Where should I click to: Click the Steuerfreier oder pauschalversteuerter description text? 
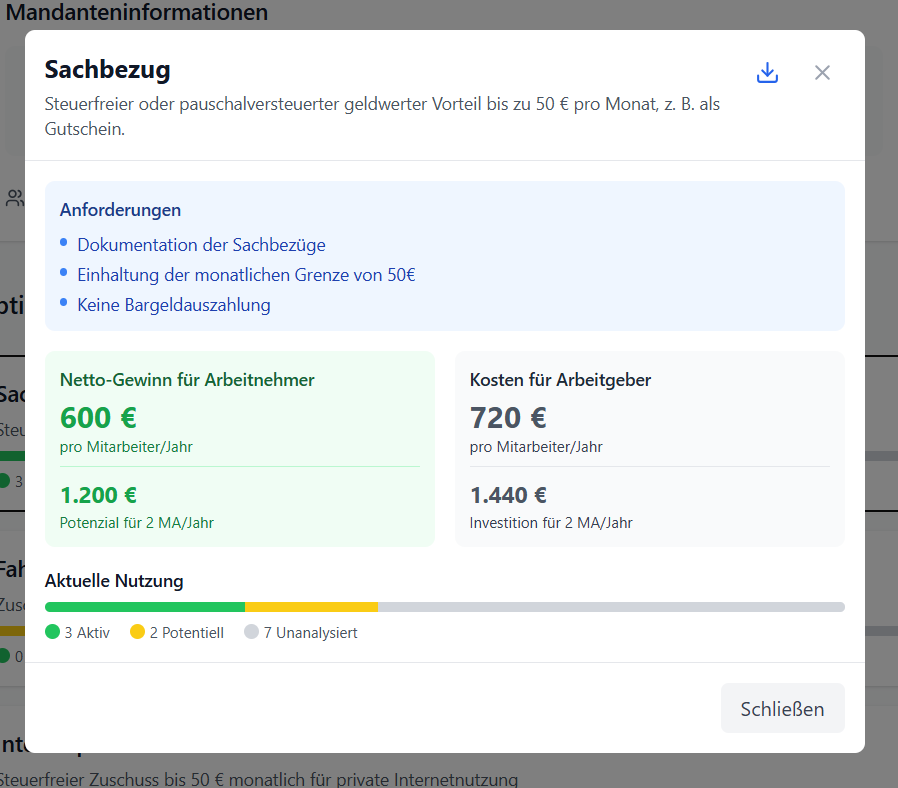(x=382, y=116)
